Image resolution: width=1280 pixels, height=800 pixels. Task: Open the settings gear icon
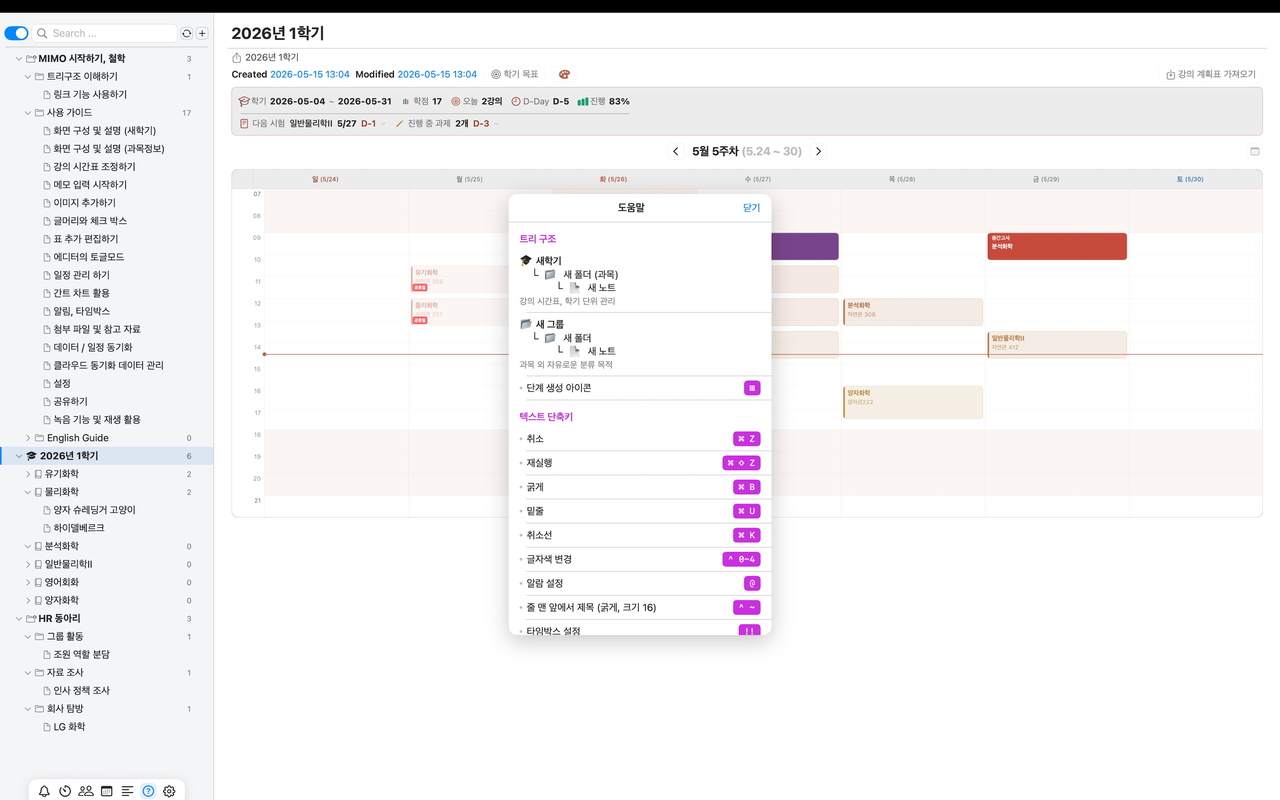click(x=169, y=791)
